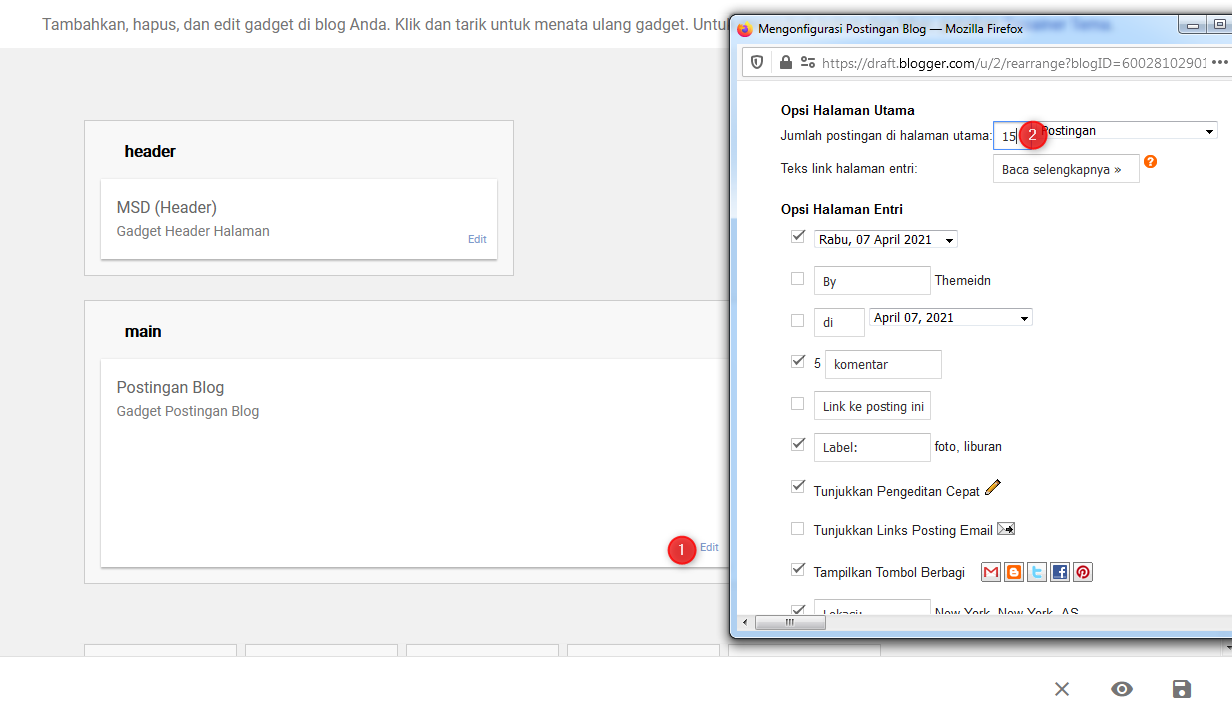Click the Opsi Halaman Entri heading
This screenshot has width=1232, height=716.
point(842,209)
